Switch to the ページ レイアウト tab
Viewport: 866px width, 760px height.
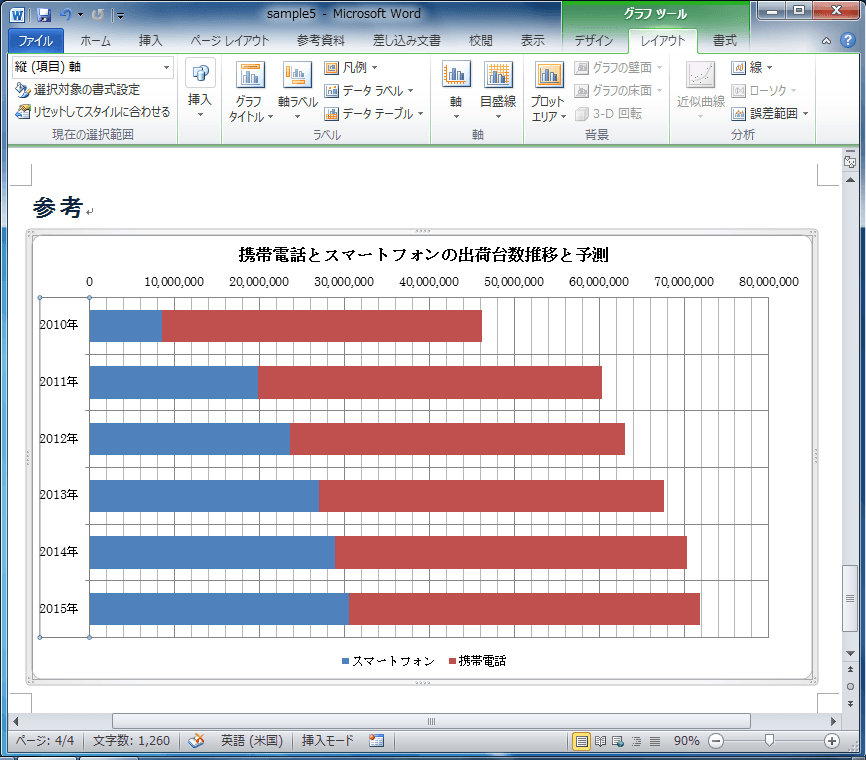230,40
